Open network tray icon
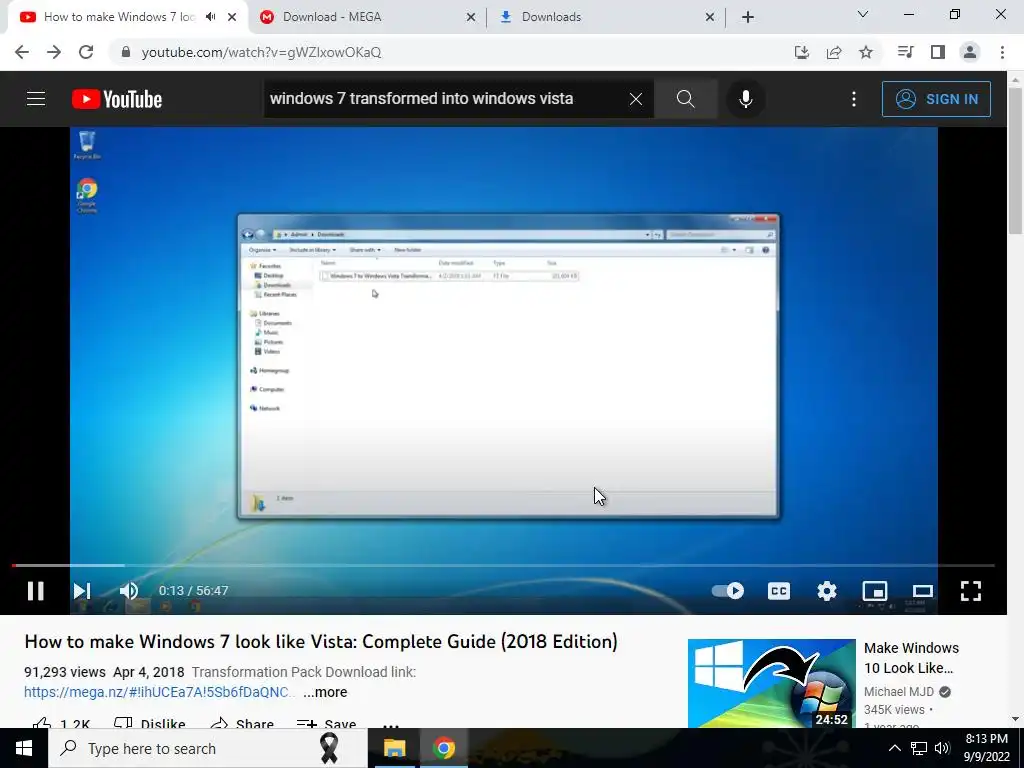This screenshot has height=768, width=1024. (919, 748)
